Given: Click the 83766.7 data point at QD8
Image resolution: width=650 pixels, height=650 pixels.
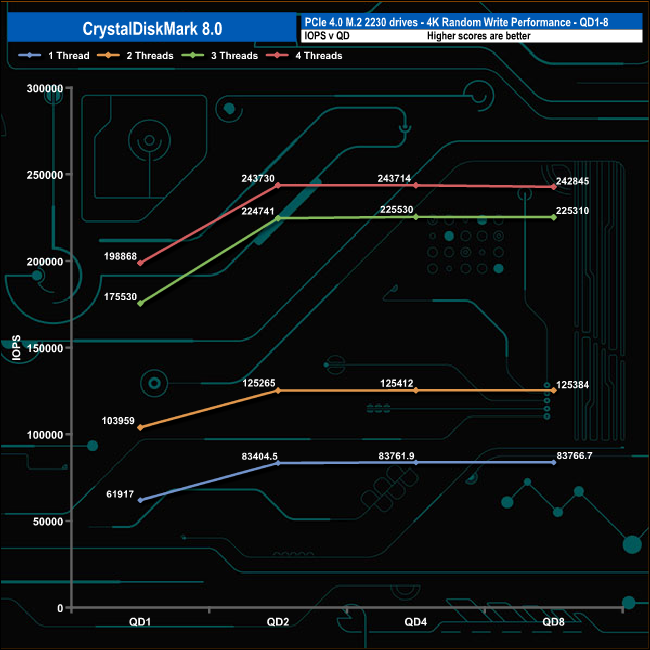Looking at the screenshot, I should coord(554,462).
